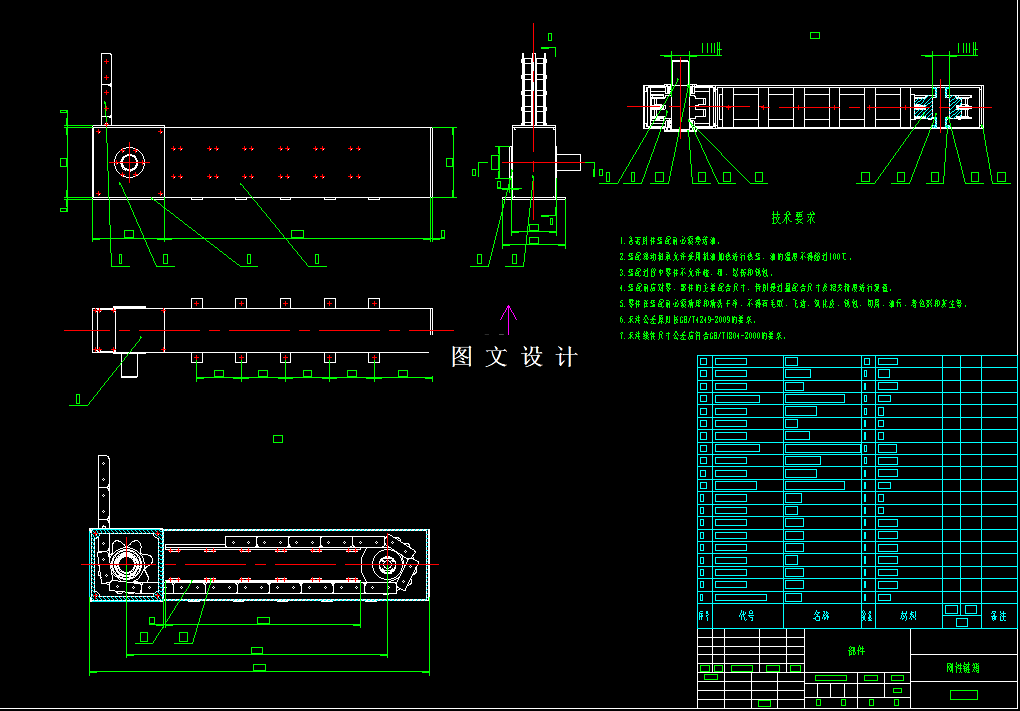Click the 名称 column header

[822, 615]
